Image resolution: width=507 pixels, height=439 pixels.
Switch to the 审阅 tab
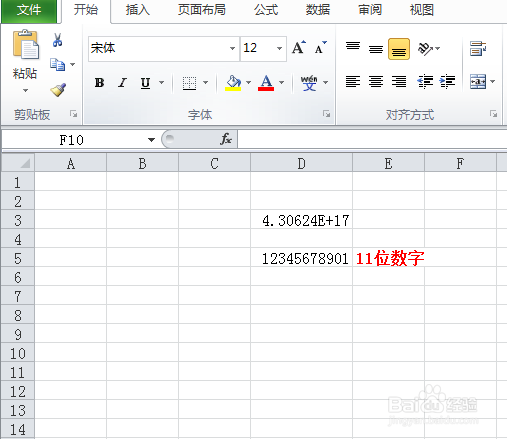(370, 10)
